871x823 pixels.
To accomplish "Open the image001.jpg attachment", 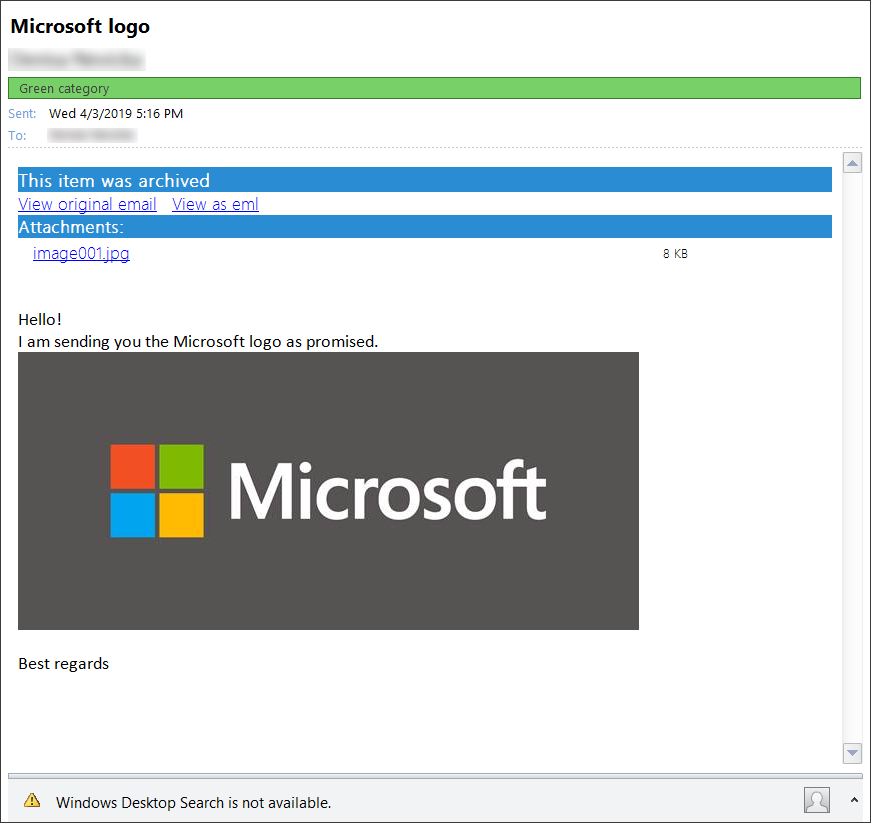I will 81,253.
